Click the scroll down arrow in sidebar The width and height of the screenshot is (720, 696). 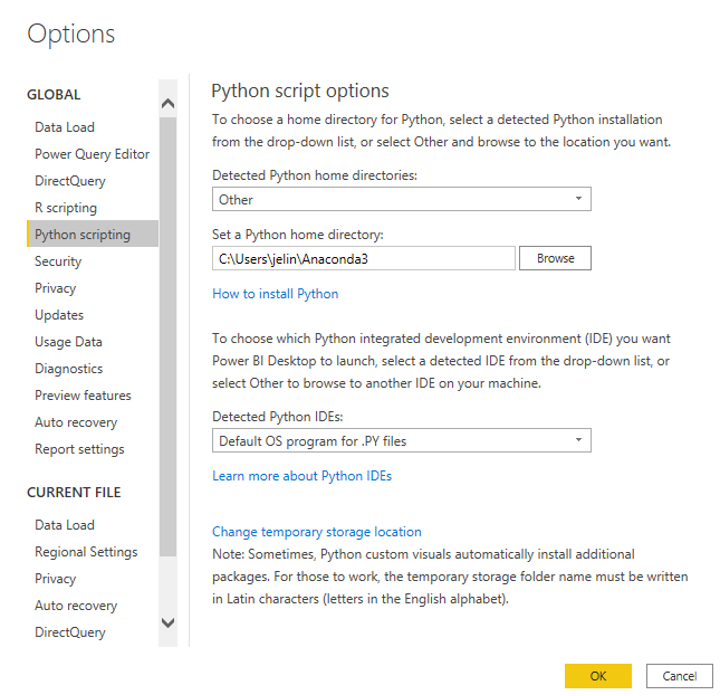pos(168,623)
